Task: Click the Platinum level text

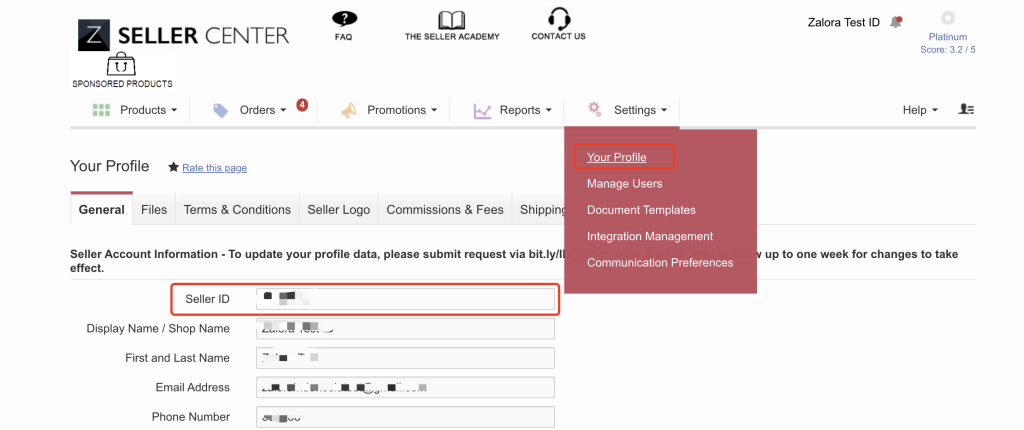Action: click(x=948, y=37)
